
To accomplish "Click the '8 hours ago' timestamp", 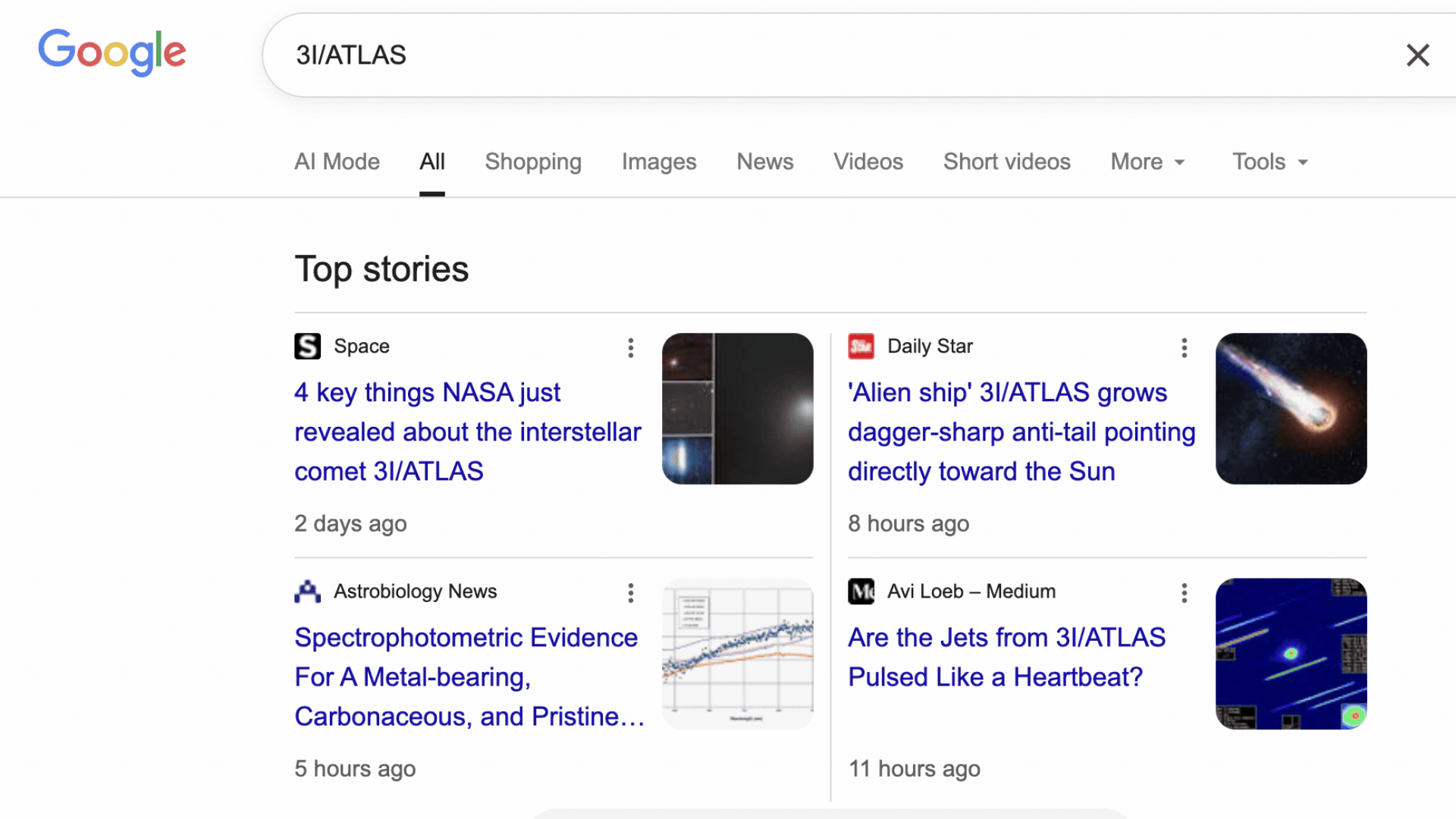I will point(908,523).
